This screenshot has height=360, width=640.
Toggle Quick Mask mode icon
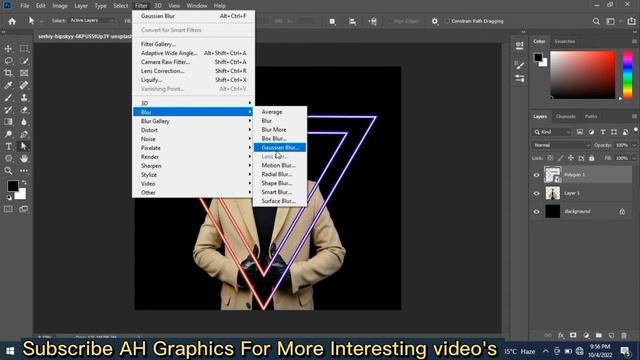coord(8,209)
